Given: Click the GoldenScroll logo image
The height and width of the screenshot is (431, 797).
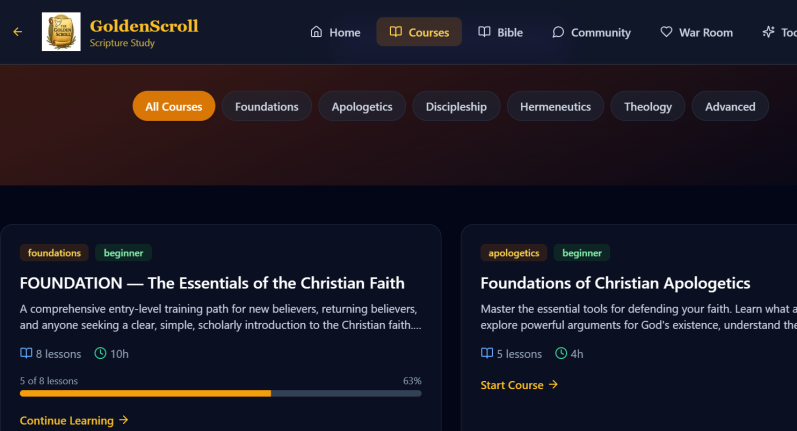Looking at the screenshot, I should 61,32.
